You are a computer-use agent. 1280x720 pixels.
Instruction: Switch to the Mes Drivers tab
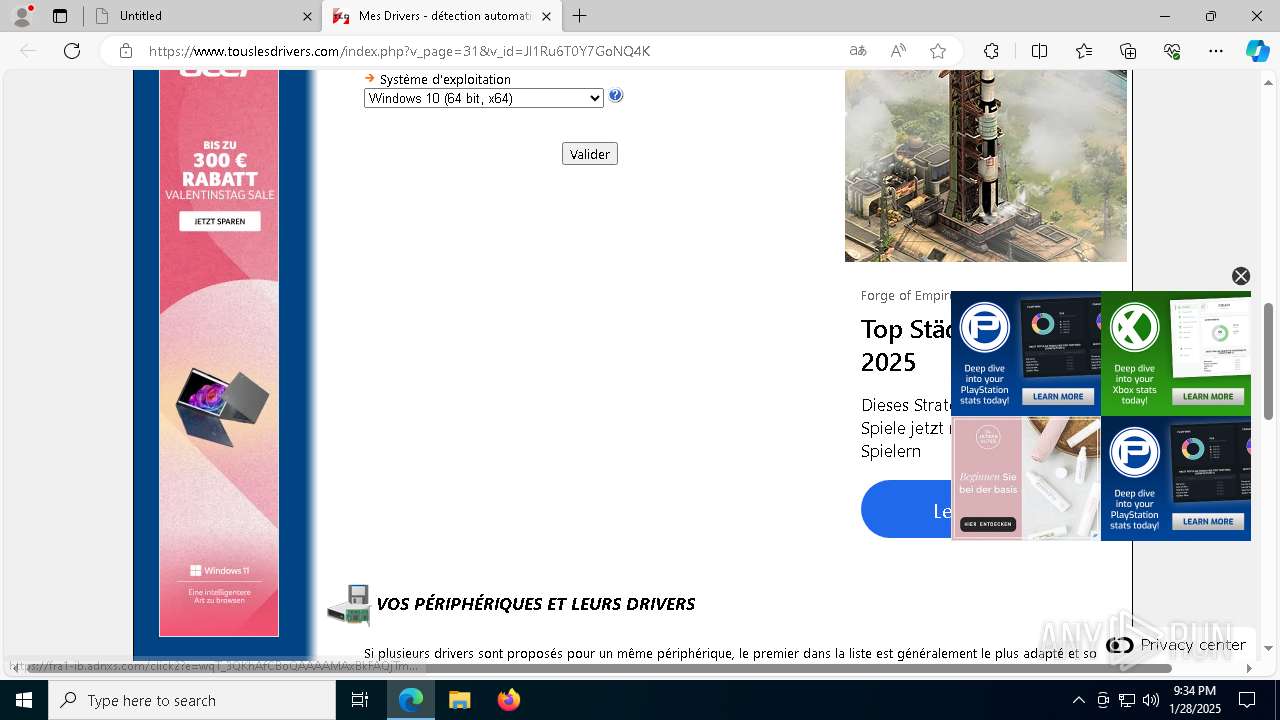pos(443,16)
